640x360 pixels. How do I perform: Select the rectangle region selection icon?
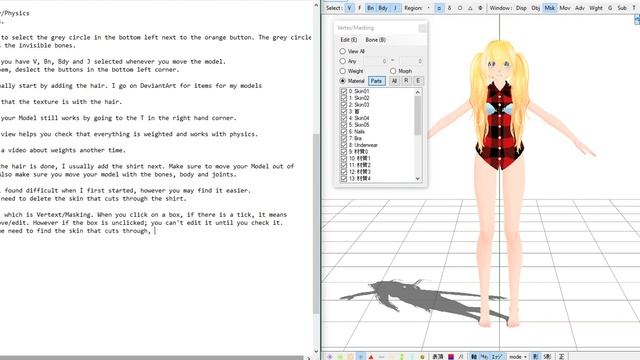(x=439, y=8)
